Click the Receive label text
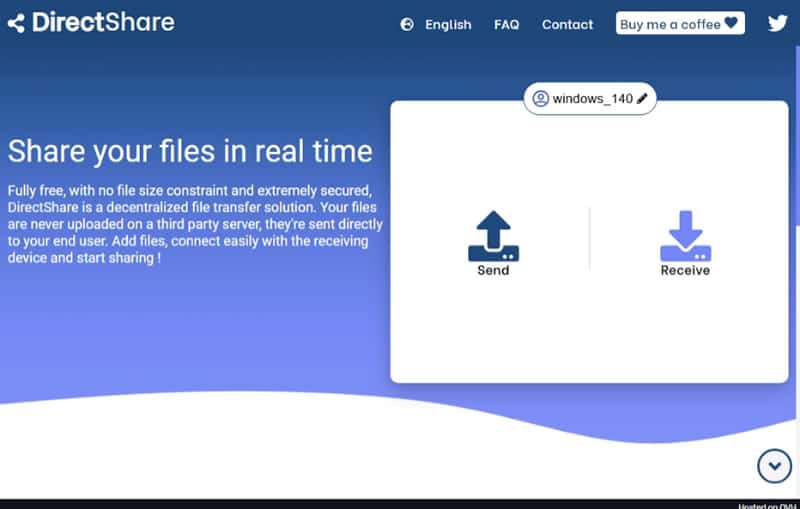800x509 pixels. (x=685, y=271)
